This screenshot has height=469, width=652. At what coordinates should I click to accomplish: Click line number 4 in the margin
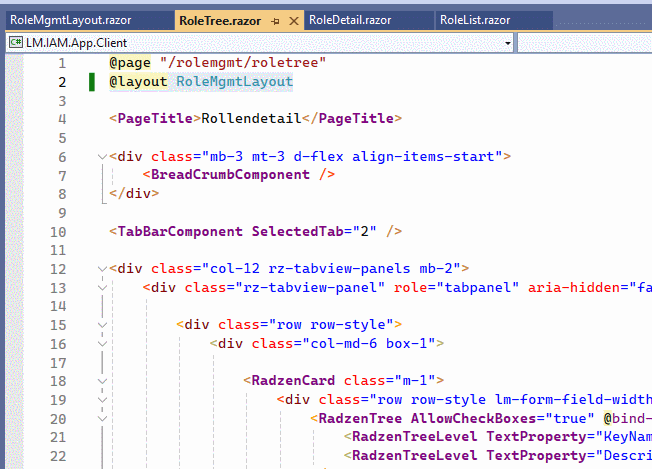tap(62, 119)
